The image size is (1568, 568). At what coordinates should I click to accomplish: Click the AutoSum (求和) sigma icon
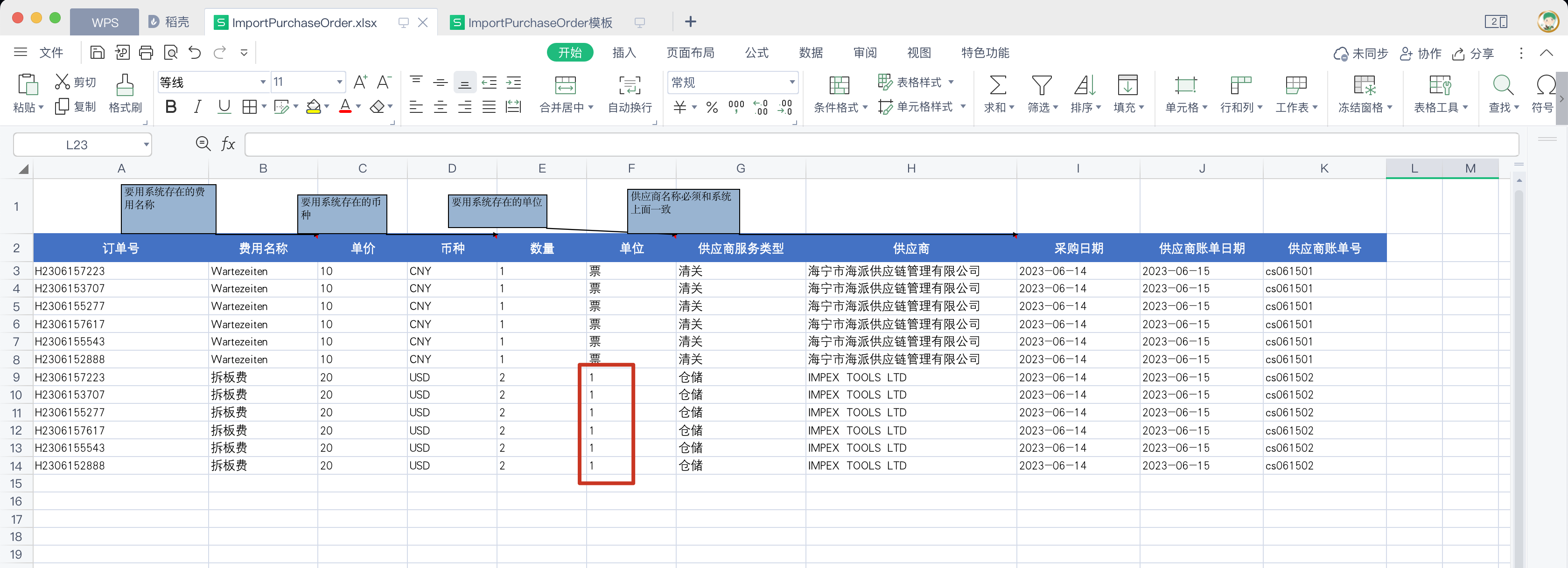click(998, 86)
